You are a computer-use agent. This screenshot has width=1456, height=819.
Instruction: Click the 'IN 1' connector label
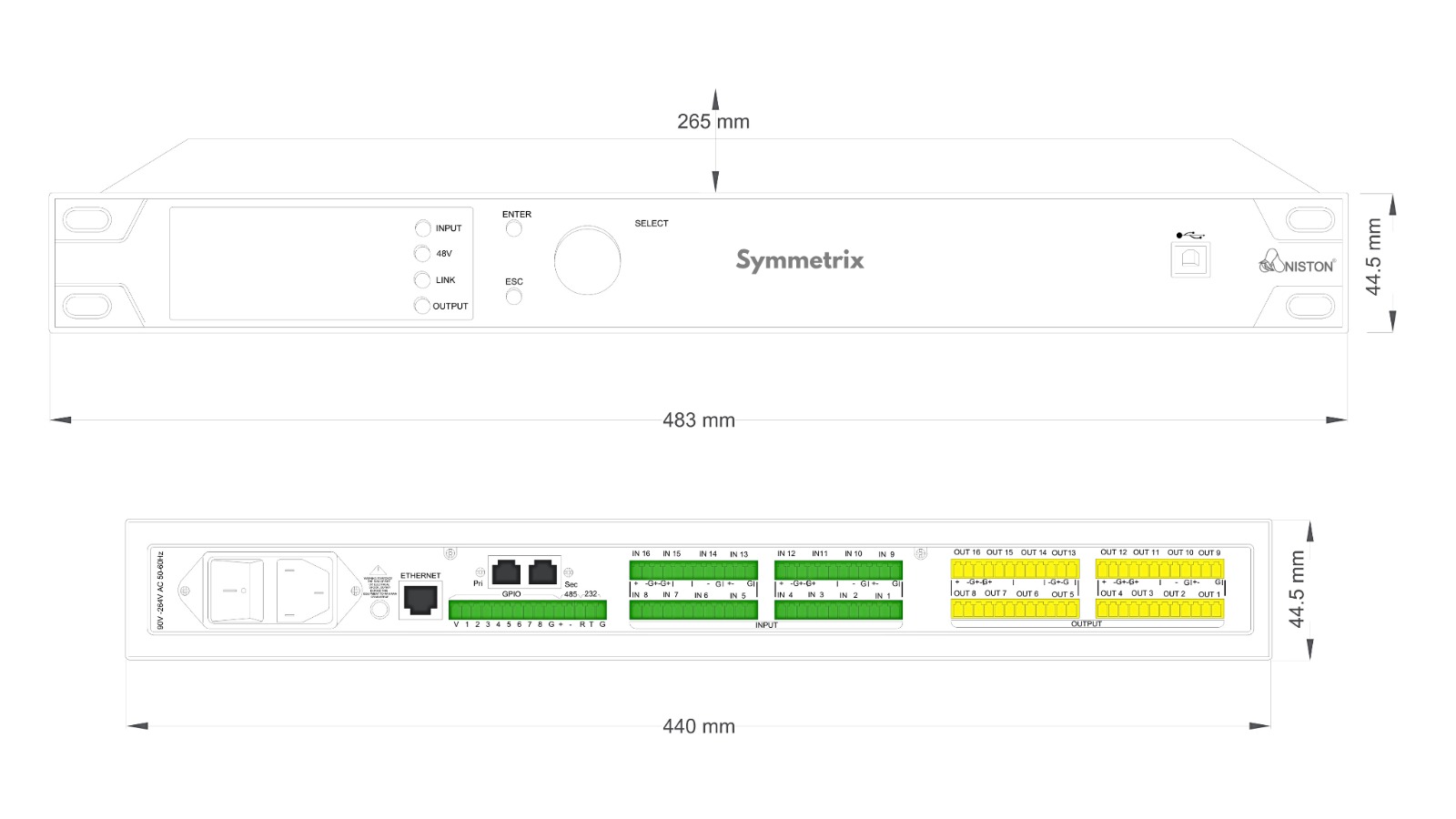click(x=883, y=595)
